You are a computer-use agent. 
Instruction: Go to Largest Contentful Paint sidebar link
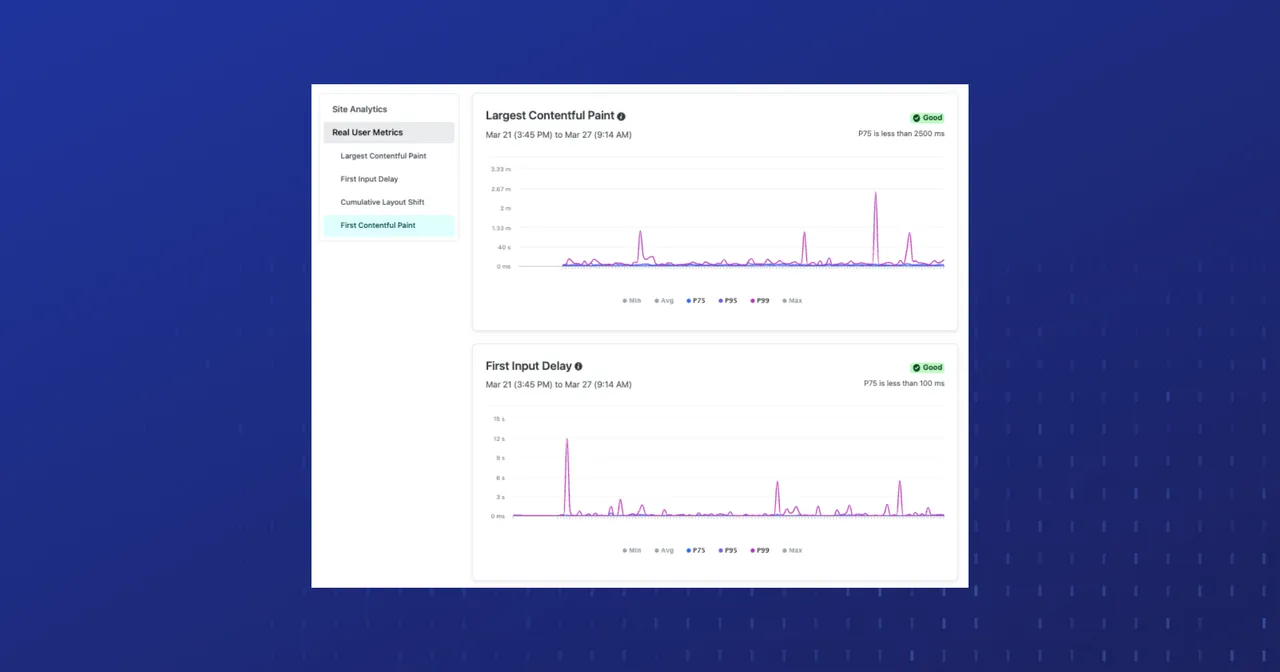click(383, 156)
